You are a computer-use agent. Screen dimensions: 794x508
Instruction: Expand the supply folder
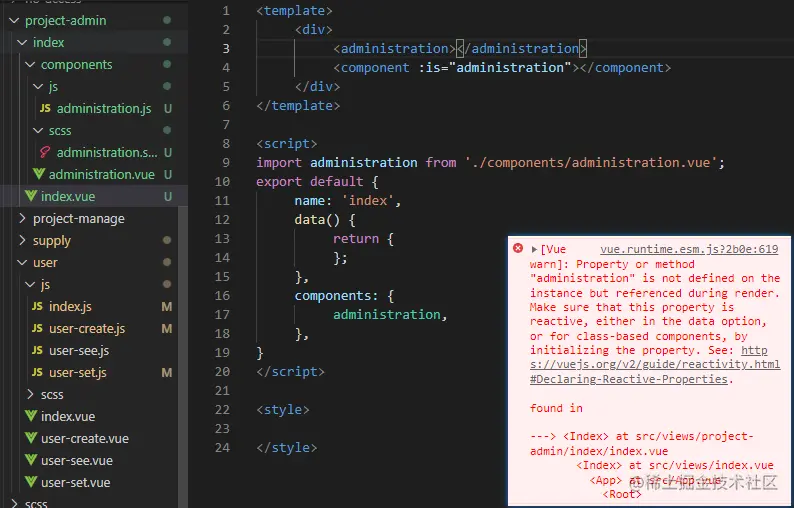(x=22, y=240)
